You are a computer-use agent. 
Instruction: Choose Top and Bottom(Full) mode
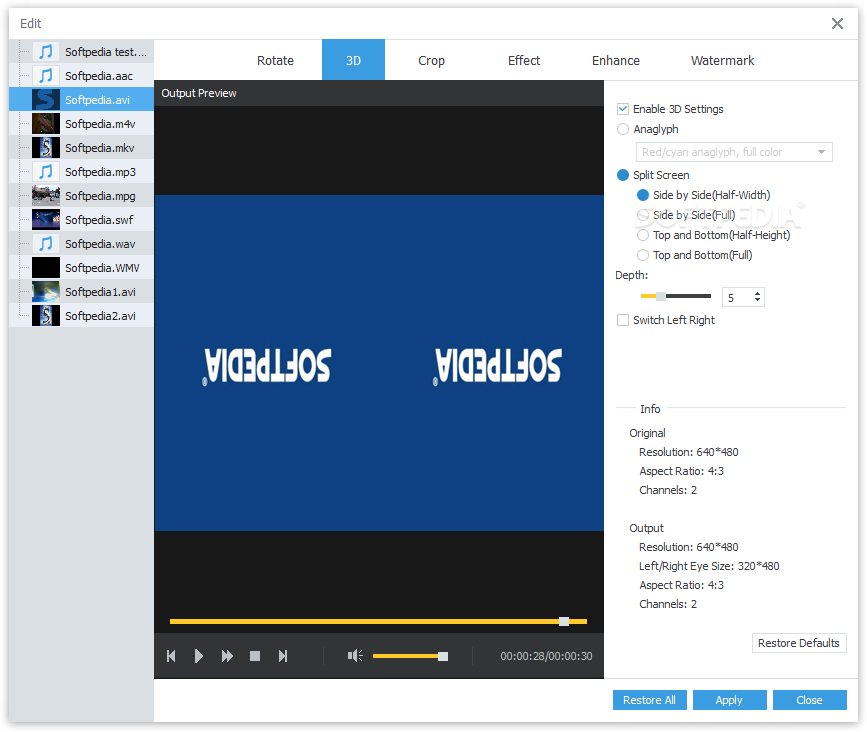[x=643, y=255]
